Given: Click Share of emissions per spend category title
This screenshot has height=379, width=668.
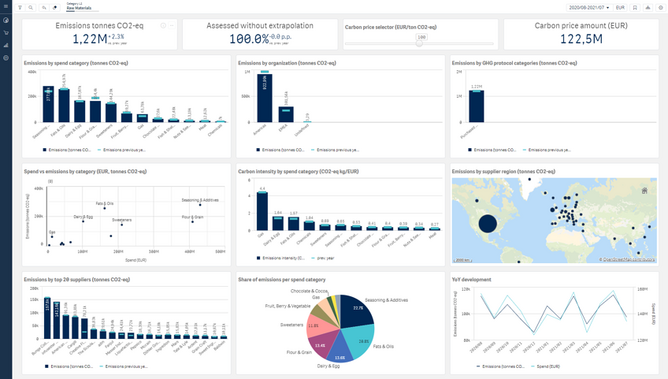Looking at the screenshot, I should pyautogui.click(x=282, y=280).
